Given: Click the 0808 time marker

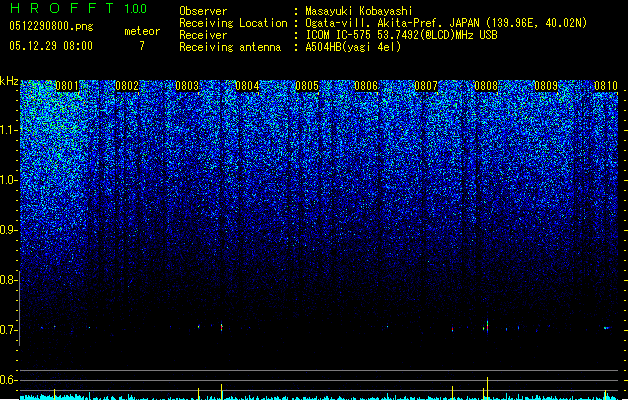Looking at the screenshot, I should click(486, 86).
